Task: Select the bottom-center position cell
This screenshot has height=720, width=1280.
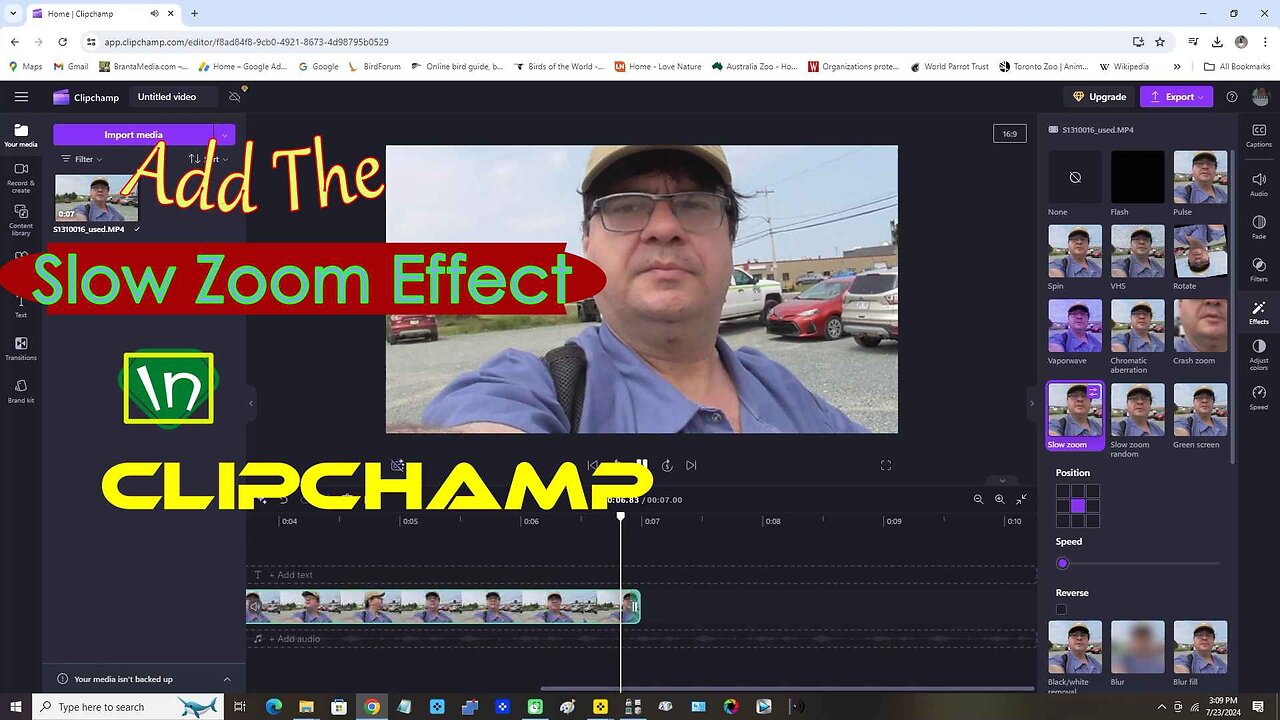Action: [x=1077, y=521]
